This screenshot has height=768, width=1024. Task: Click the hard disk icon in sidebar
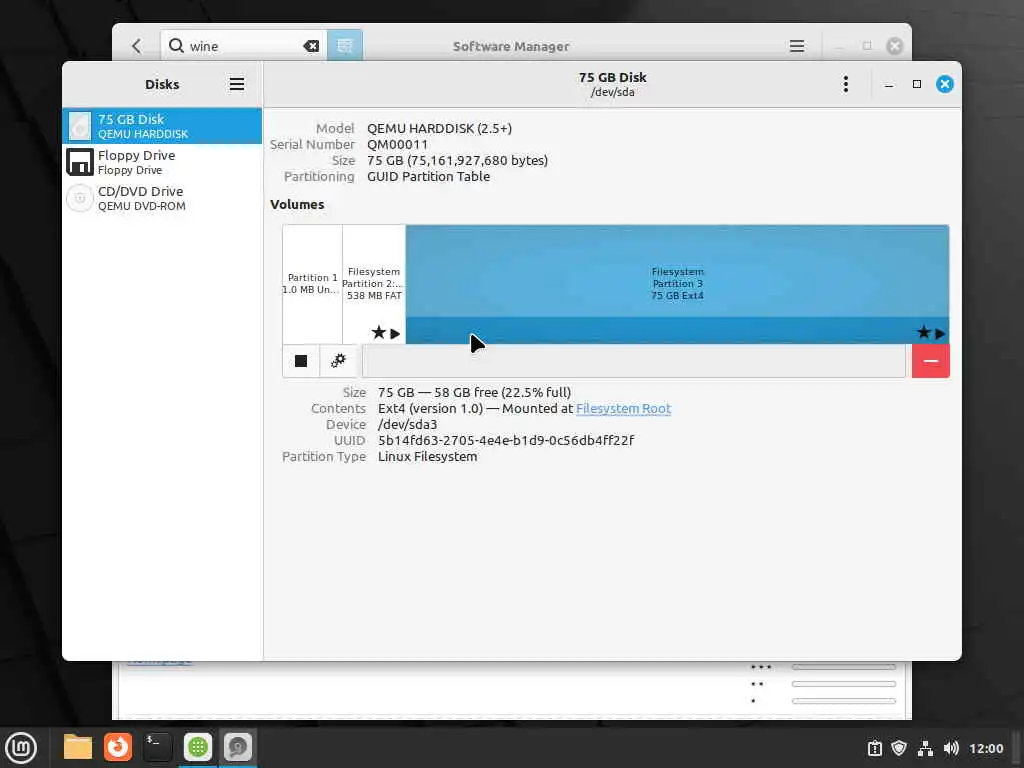click(80, 126)
